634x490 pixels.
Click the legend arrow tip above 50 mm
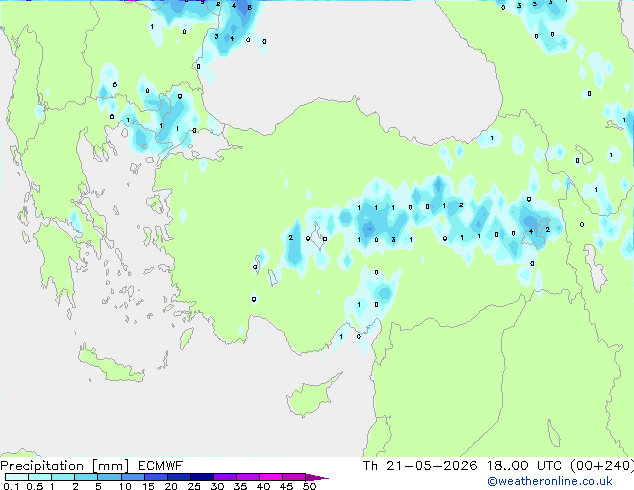317,477
